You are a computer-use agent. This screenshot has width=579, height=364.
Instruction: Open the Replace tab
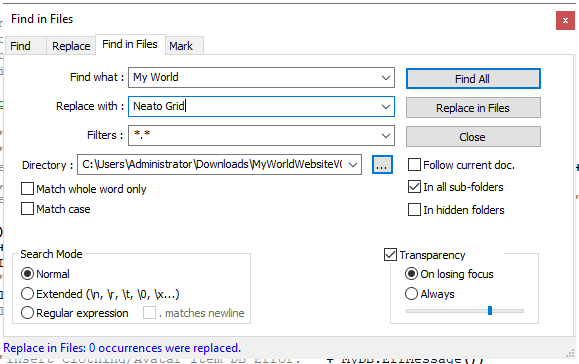click(x=71, y=46)
